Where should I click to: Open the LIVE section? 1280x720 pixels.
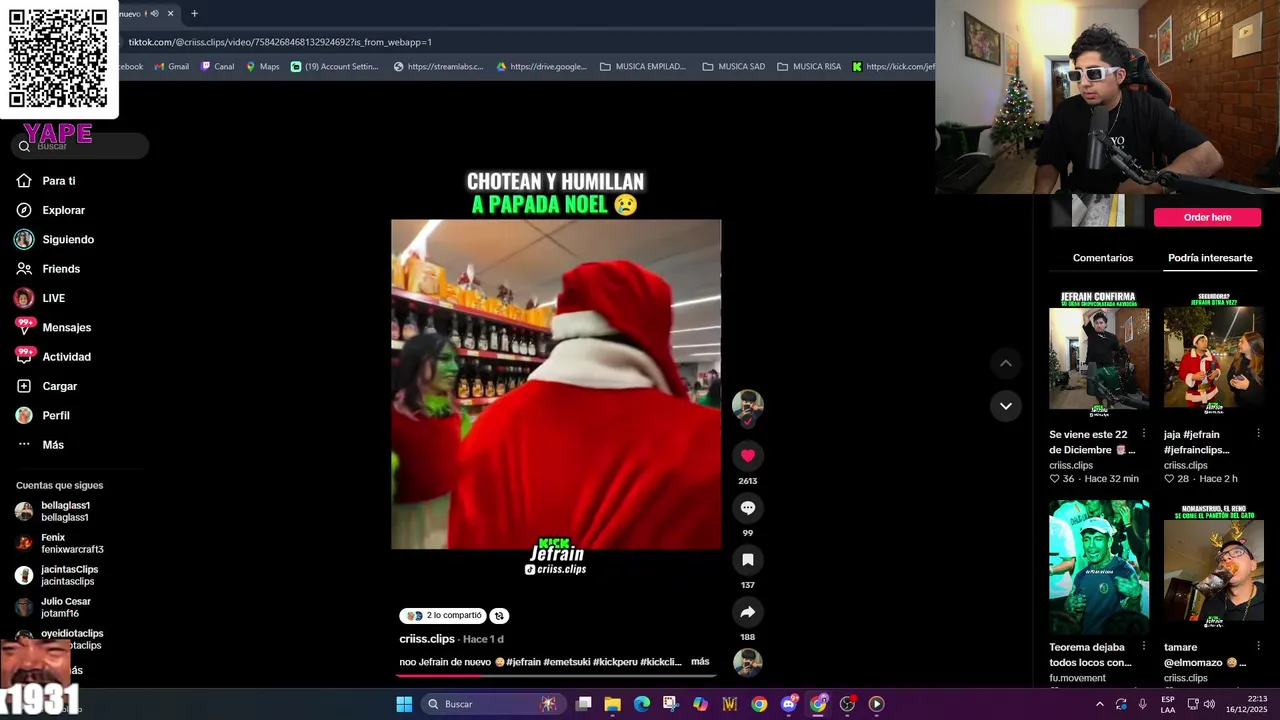tap(40, 298)
